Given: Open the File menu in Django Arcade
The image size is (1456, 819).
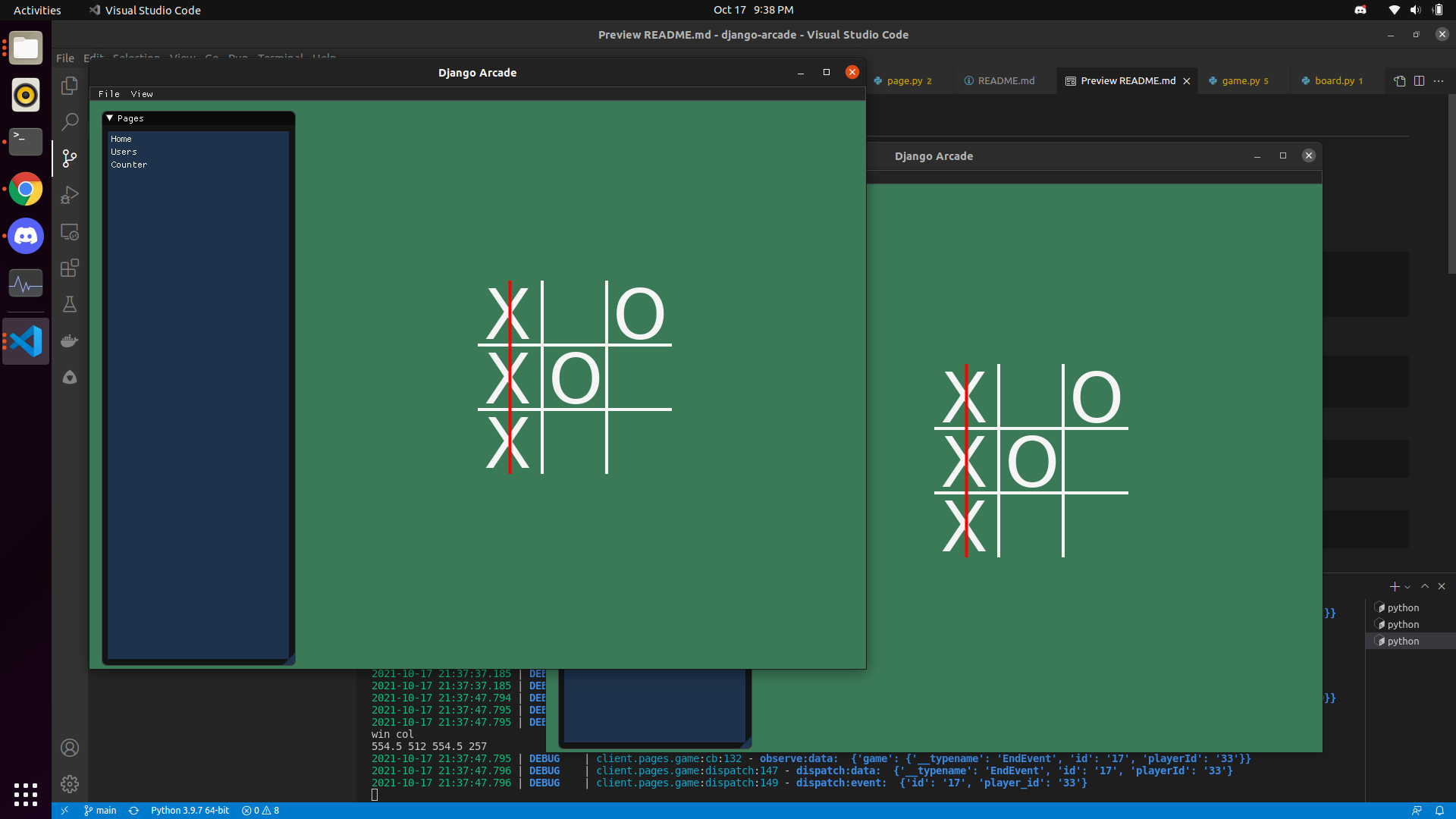Looking at the screenshot, I should (108, 94).
